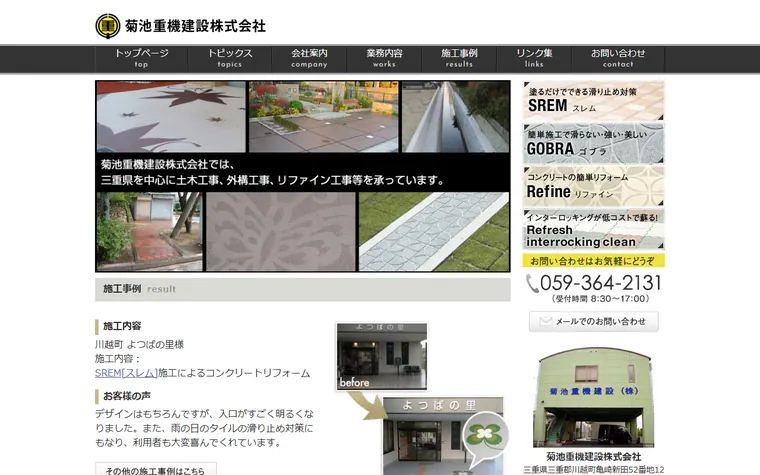Click the メールでのお問い合わせ button

tap(594, 321)
